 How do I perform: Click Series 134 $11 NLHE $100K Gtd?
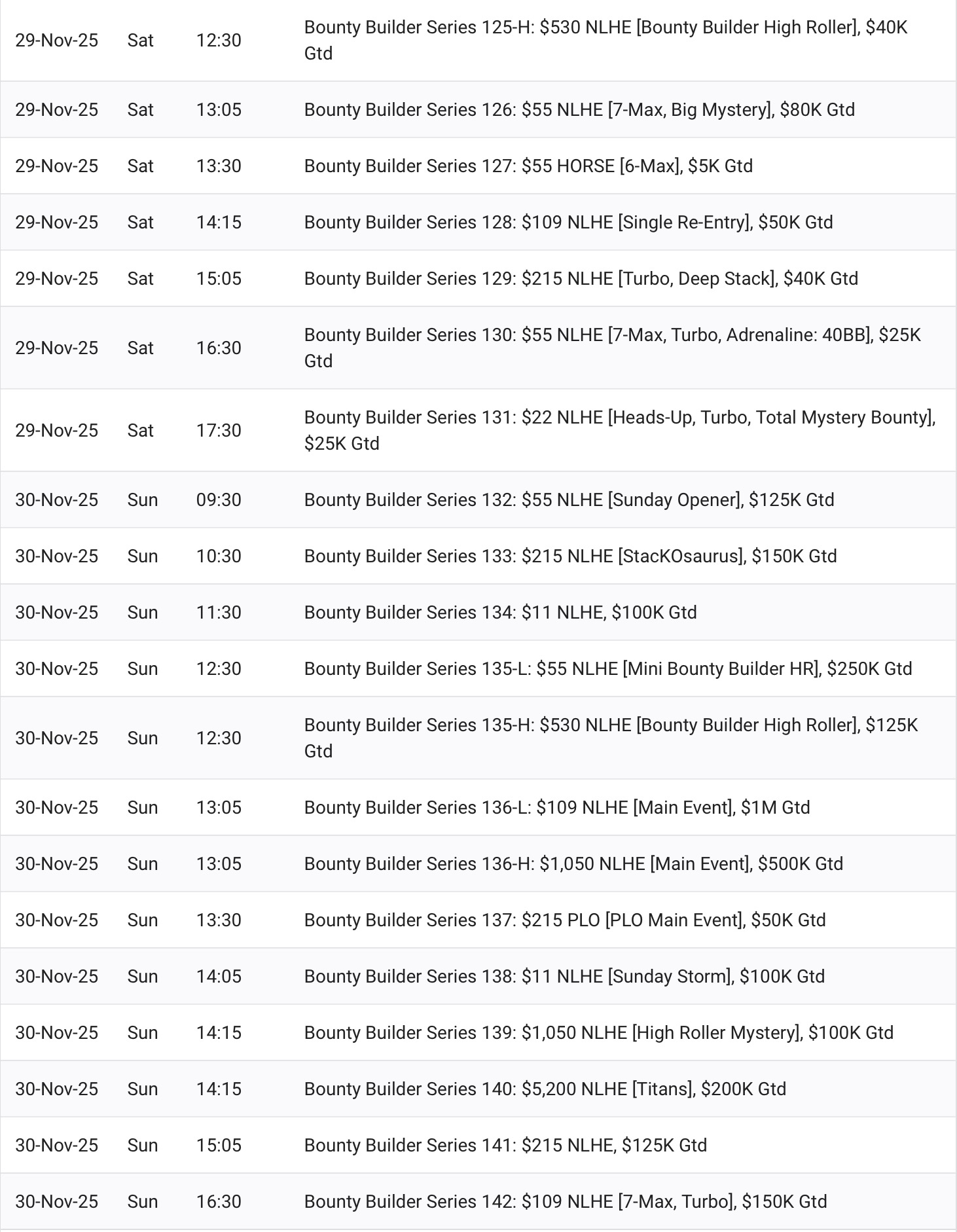500,612
